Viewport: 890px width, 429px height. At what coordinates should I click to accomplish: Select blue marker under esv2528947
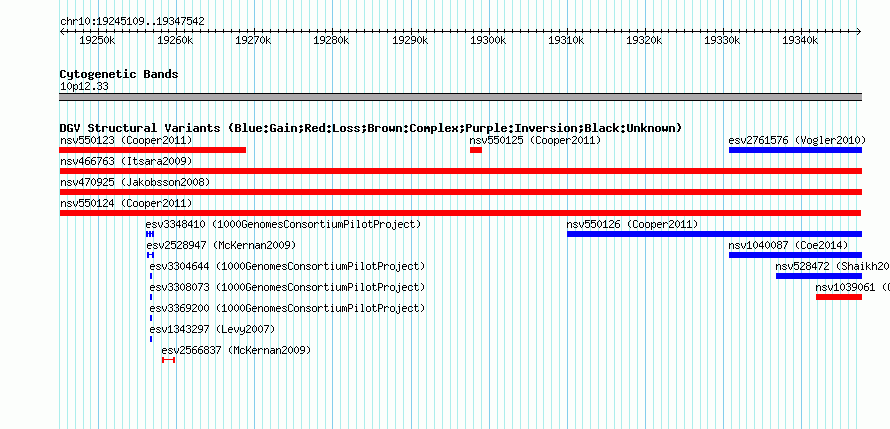point(150,255)
